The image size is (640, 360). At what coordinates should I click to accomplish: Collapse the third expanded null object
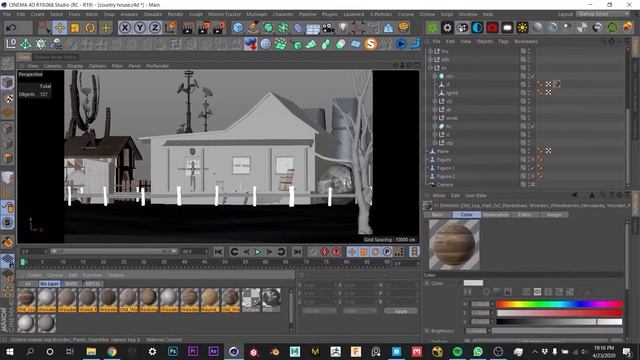pyautogui.click(x=430, y=68)
